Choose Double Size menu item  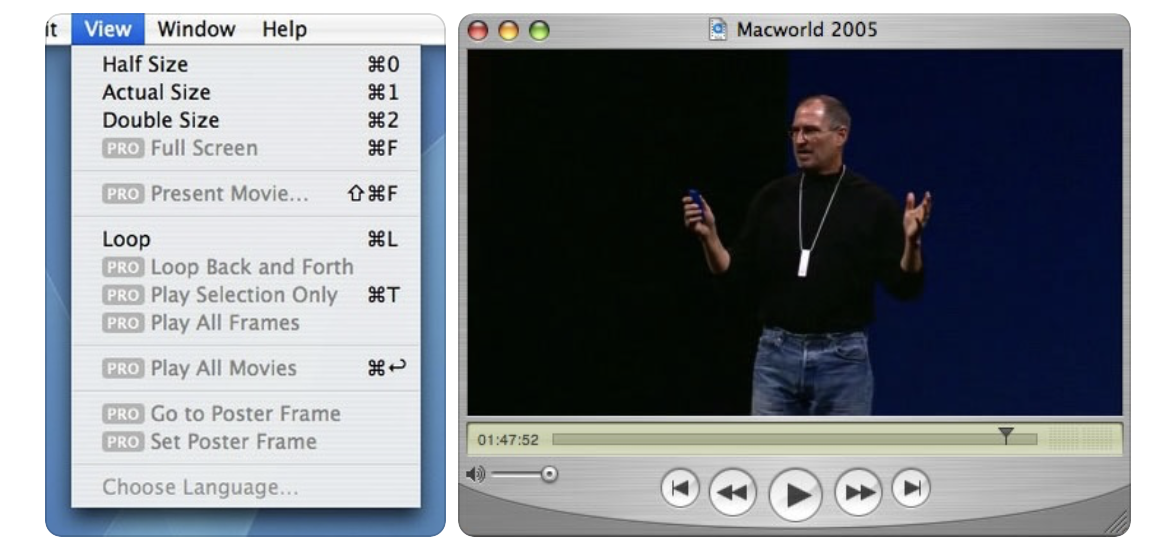[160, 120]
